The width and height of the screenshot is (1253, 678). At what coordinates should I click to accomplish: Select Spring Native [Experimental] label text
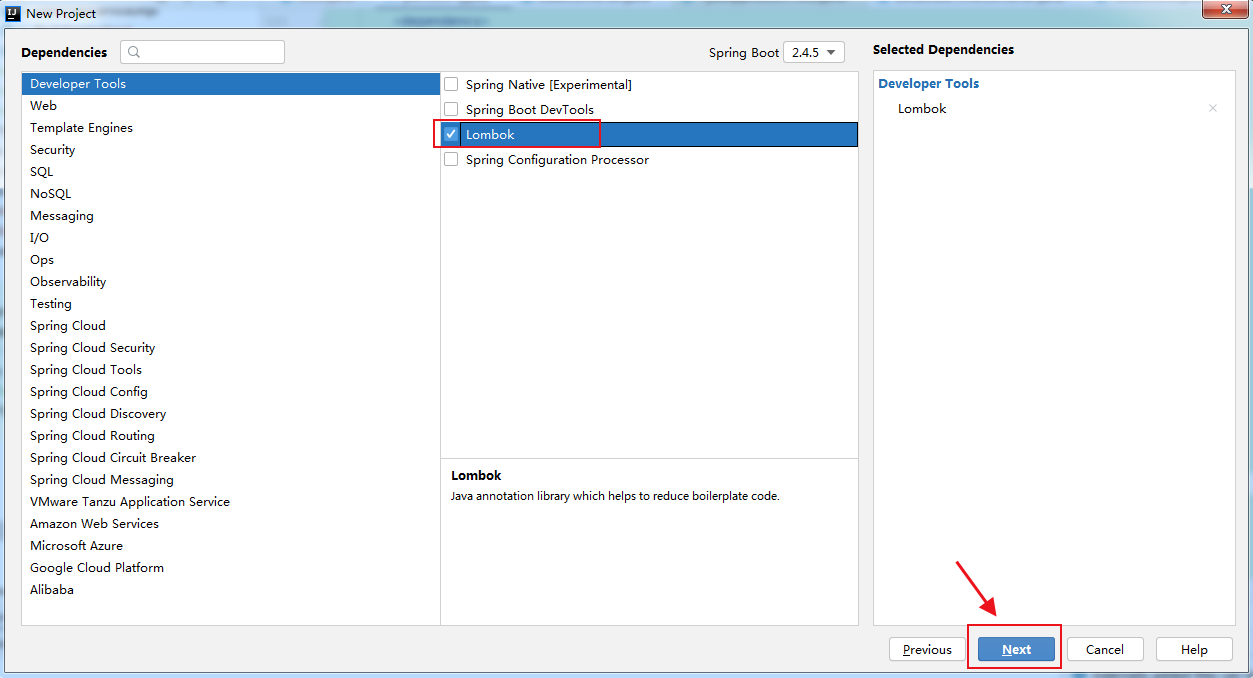point(549,85)
